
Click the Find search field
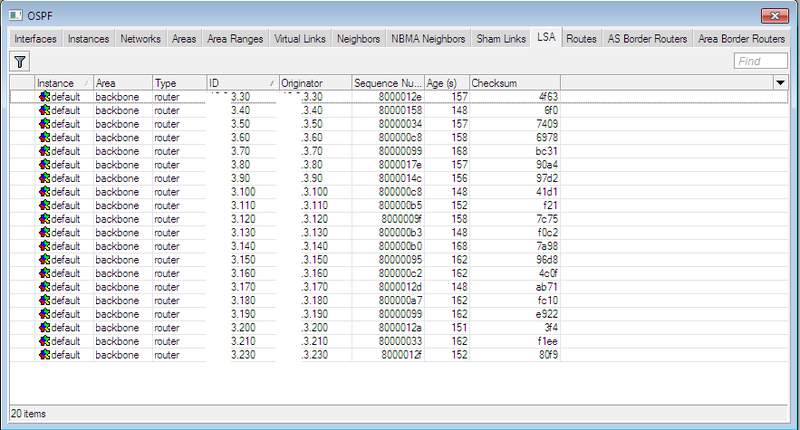coord(760,61)
